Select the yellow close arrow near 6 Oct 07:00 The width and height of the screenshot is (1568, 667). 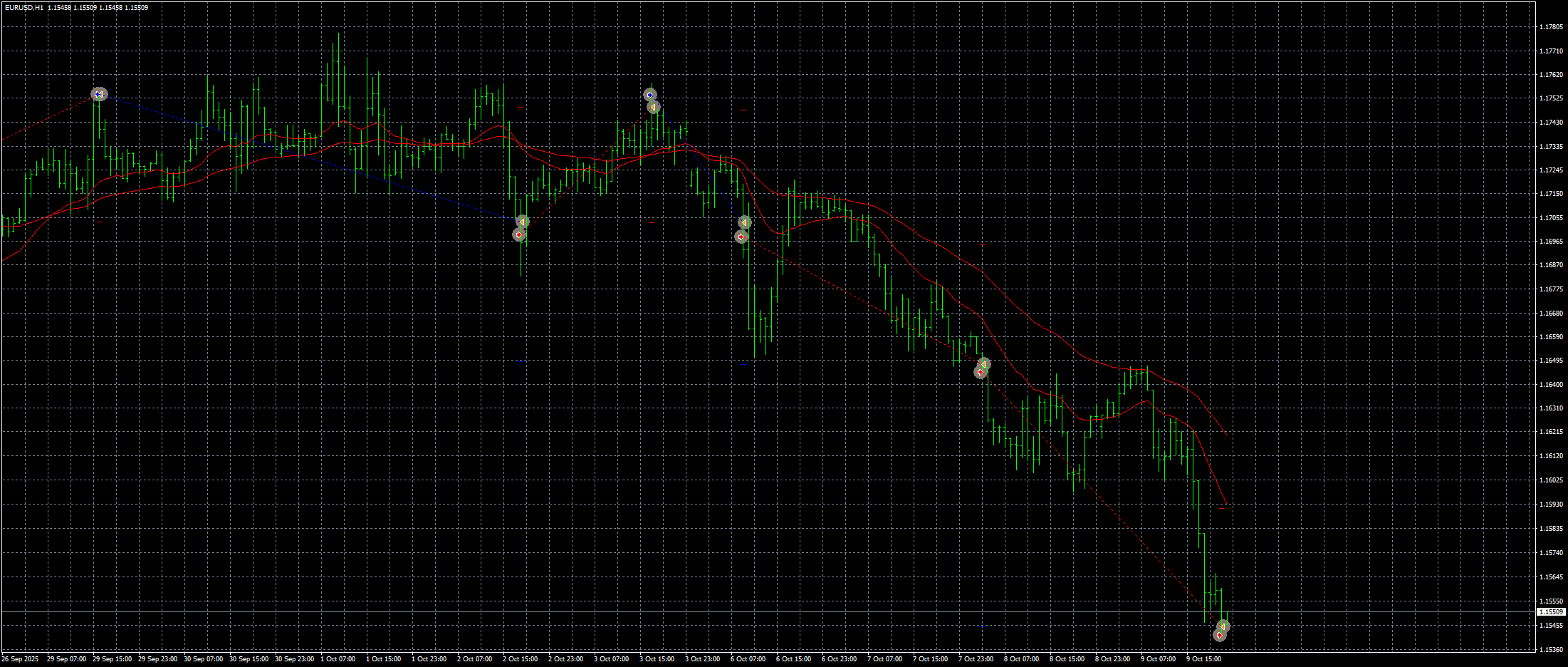(745, 222)
